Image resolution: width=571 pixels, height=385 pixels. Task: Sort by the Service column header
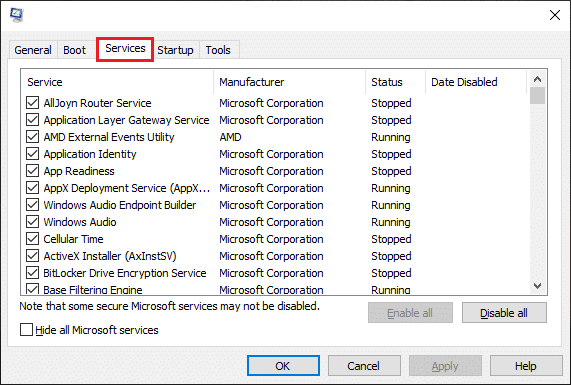(117, 82)
